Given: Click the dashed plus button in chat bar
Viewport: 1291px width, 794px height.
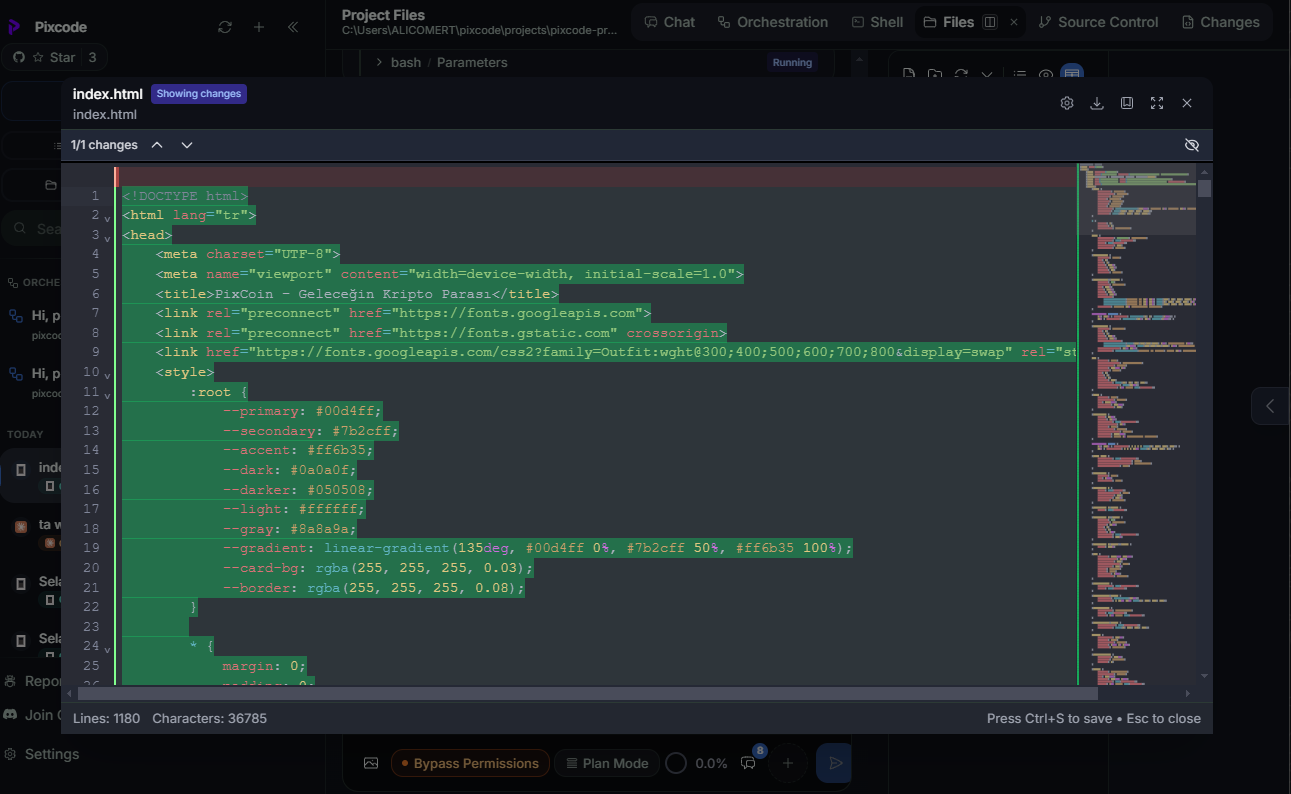Looking at the screenshot, I should [787, 763].
